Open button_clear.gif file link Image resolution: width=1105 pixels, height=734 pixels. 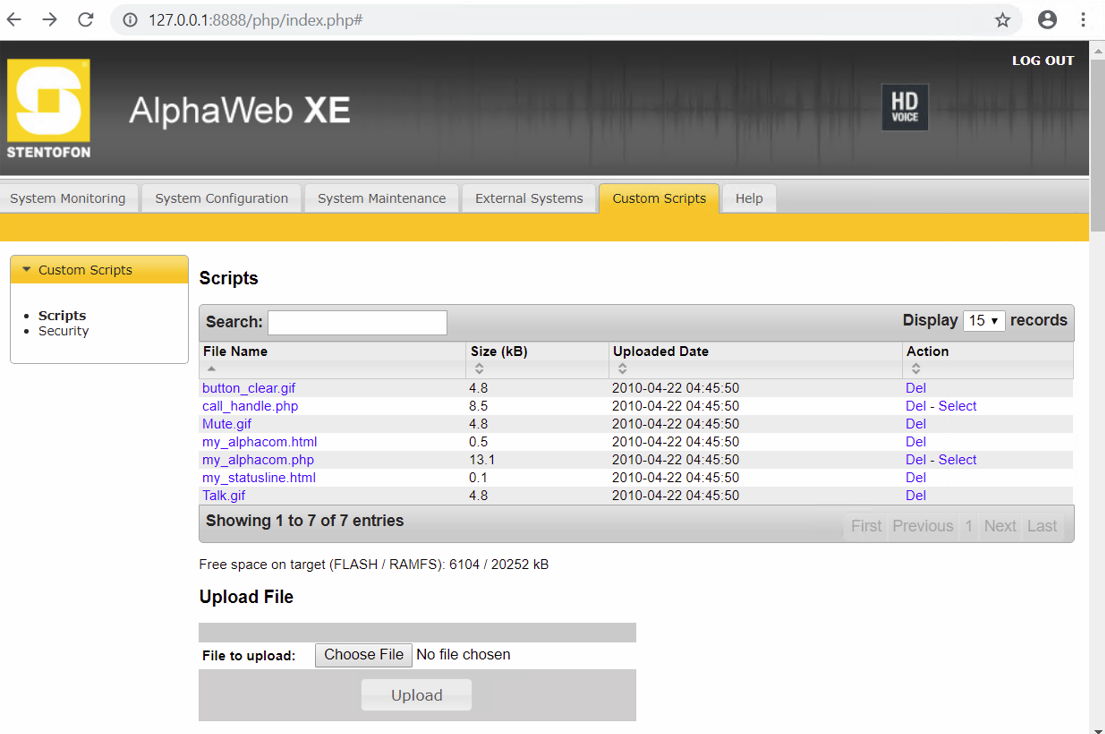249,388
